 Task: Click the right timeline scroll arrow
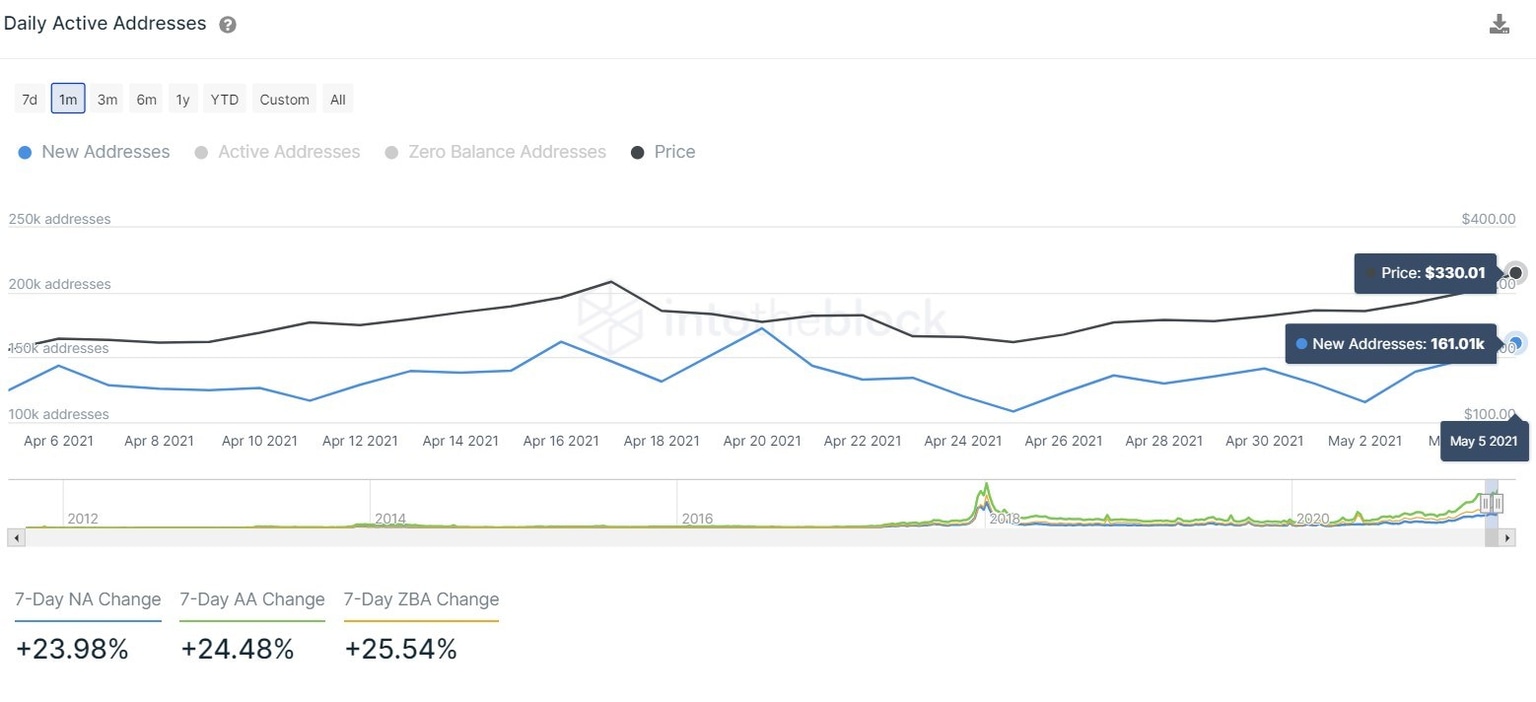[x=1505, y=537]
